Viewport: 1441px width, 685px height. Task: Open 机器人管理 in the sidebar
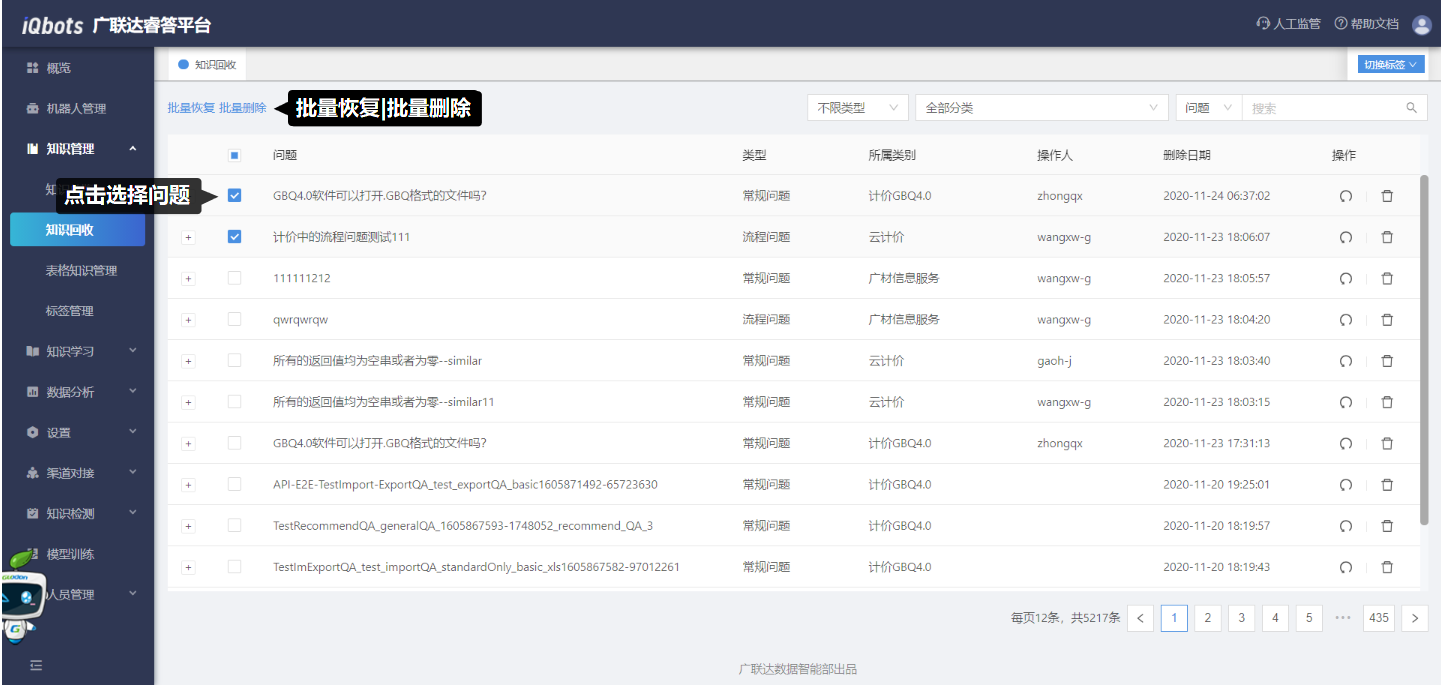click(76, 108)
